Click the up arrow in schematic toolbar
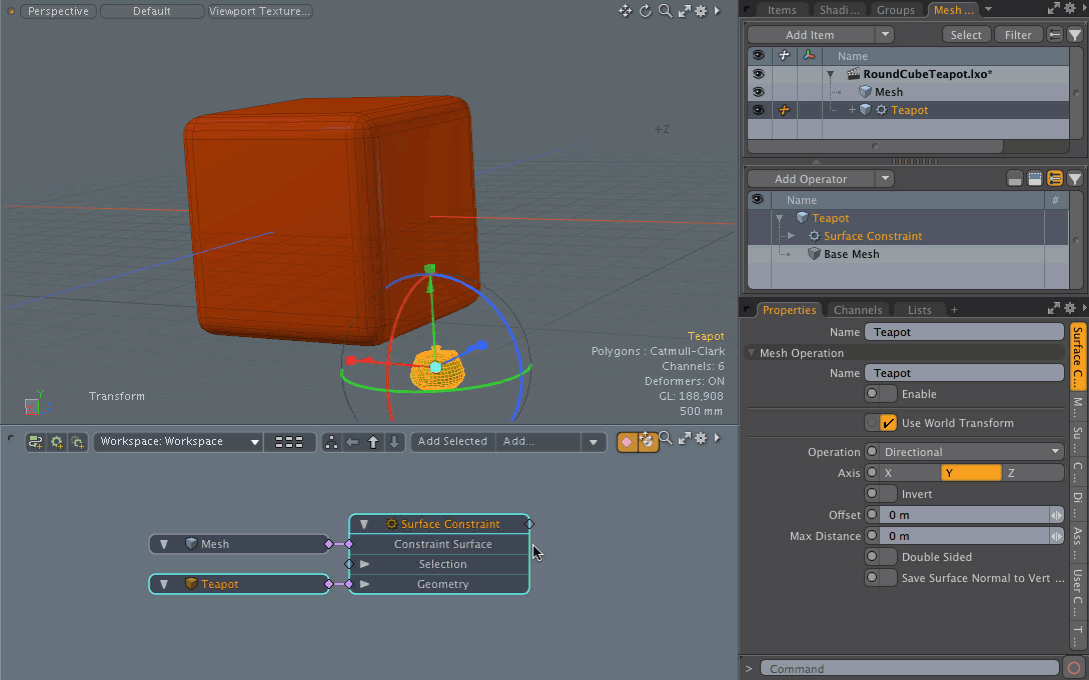The height and width of the screenshot is (680, 1089). [x=373, y=442]
